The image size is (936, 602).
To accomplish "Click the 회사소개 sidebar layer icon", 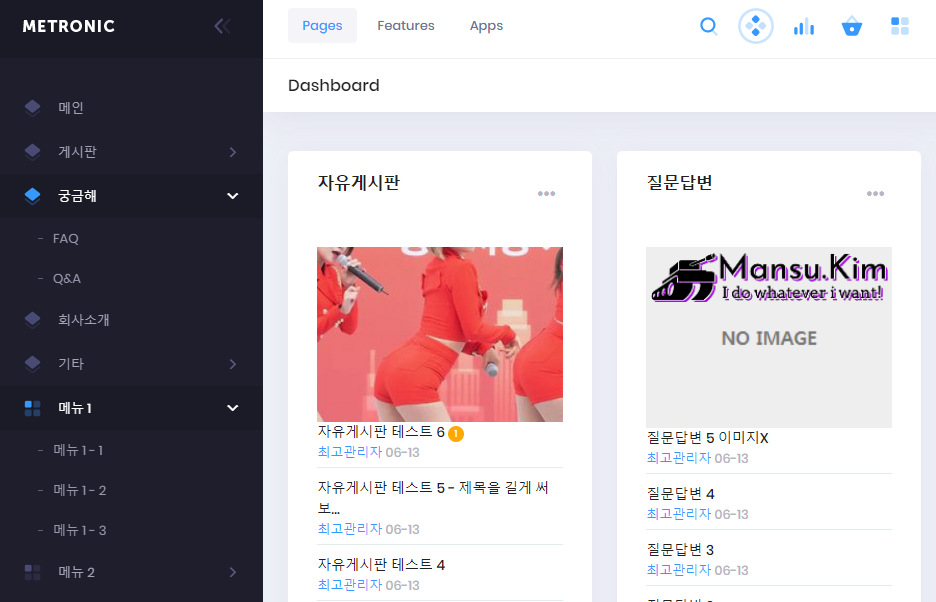I will pyautogui.click(x=33, y=320).
